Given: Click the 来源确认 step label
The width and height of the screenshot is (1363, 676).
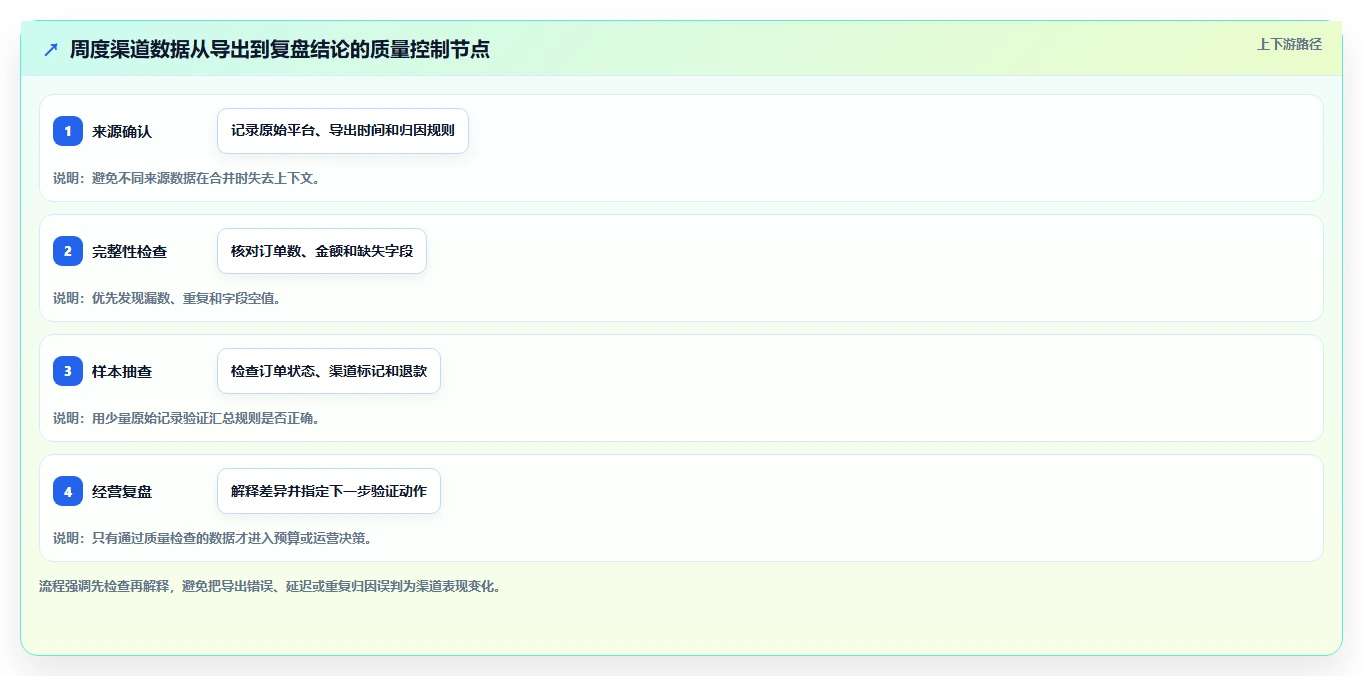Looking at the screenshot, I should (122, 131).
